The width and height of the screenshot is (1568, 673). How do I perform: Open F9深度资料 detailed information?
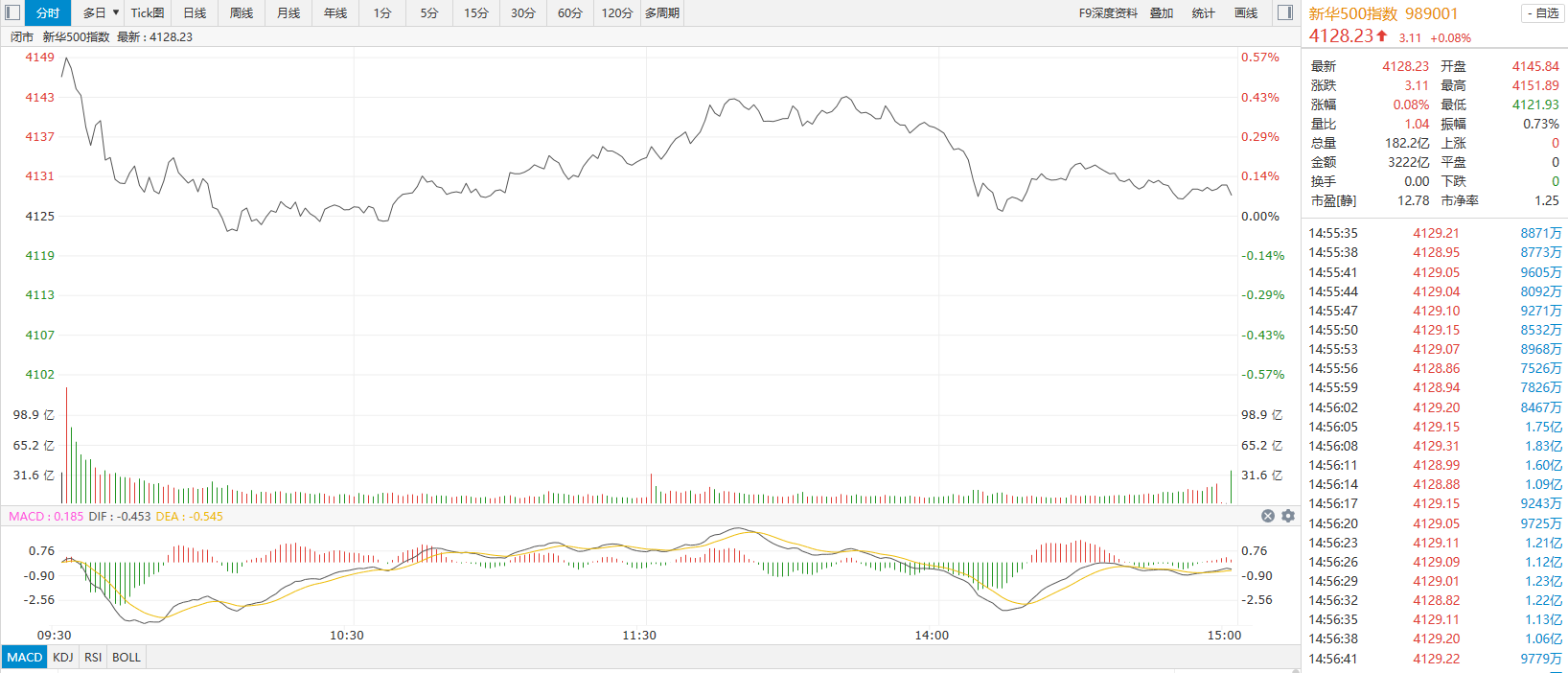[x=1108, y=12]
